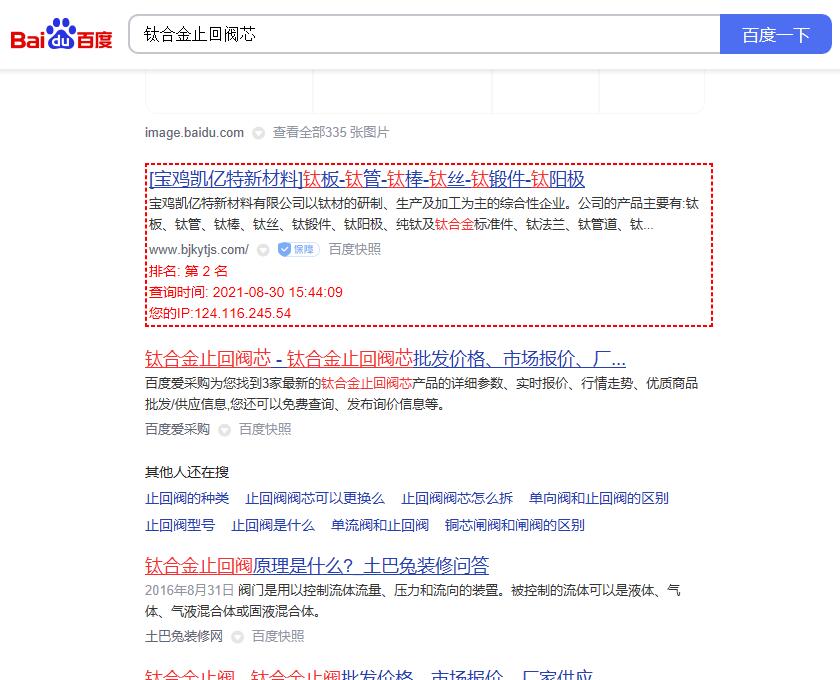
Task: Search related 单流阀和止回阀
Action: 379,525
